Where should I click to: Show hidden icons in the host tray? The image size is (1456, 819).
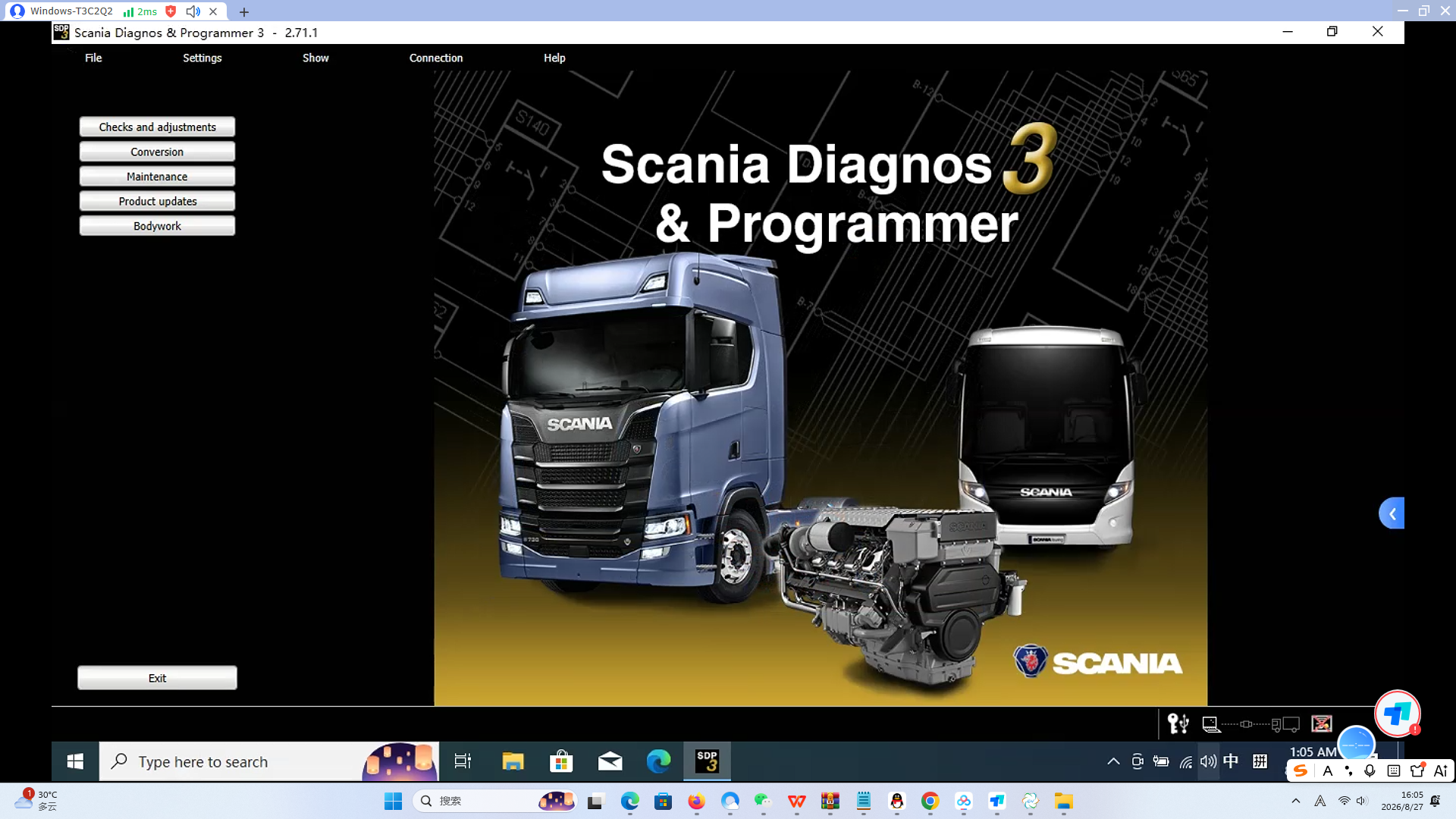[1295, 801]
